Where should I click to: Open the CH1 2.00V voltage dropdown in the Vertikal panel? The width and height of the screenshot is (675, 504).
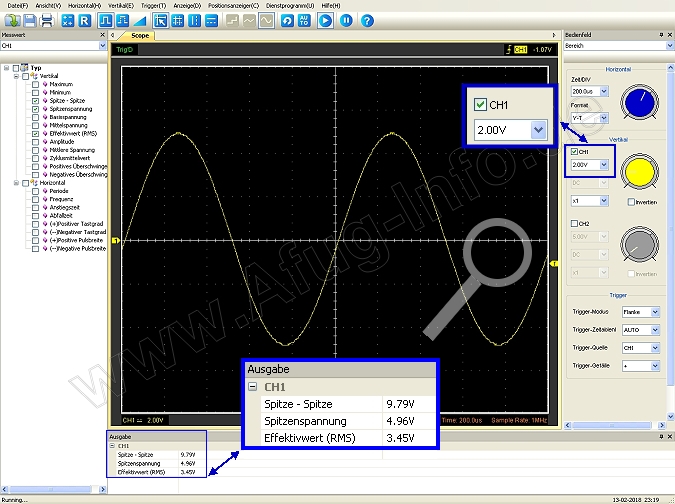coord(604,164)
